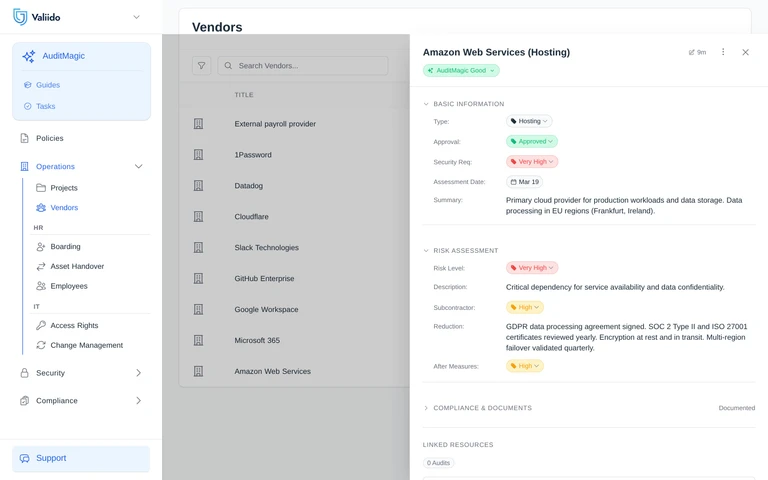768x480 pixels.
Task: Click the building icon beside Amazon Web Services
Action: click(198, 371)
